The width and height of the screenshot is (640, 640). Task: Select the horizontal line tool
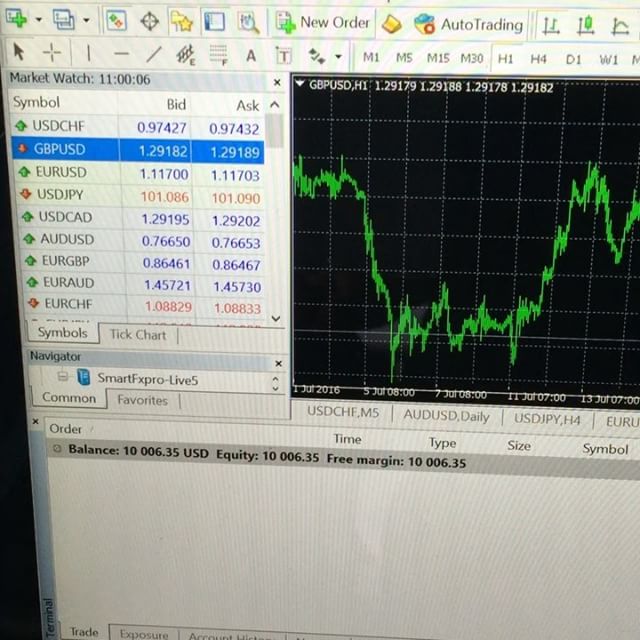[x=121, y=53]
